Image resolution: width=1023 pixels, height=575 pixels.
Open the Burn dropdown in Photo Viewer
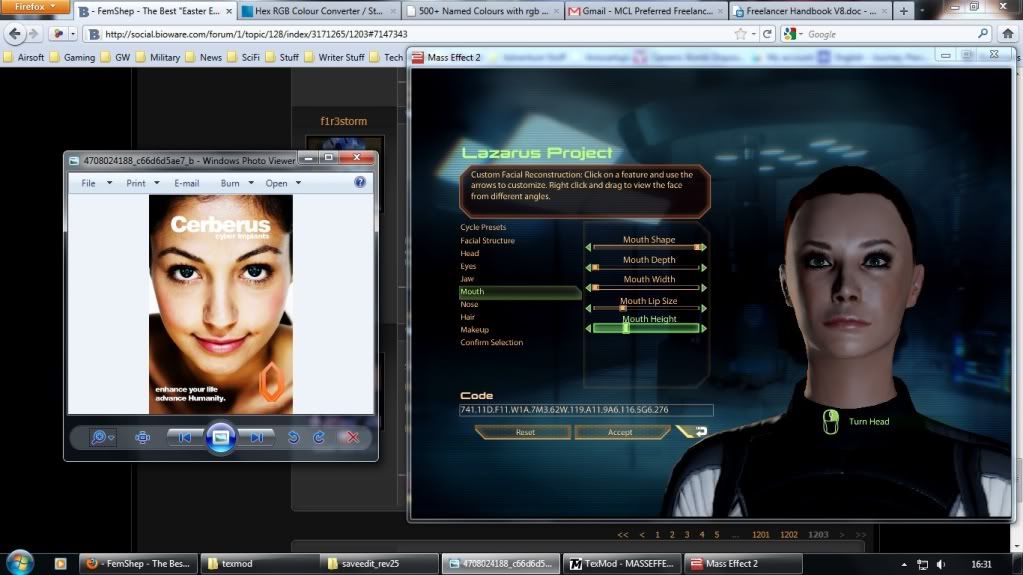tap(237, 183)
